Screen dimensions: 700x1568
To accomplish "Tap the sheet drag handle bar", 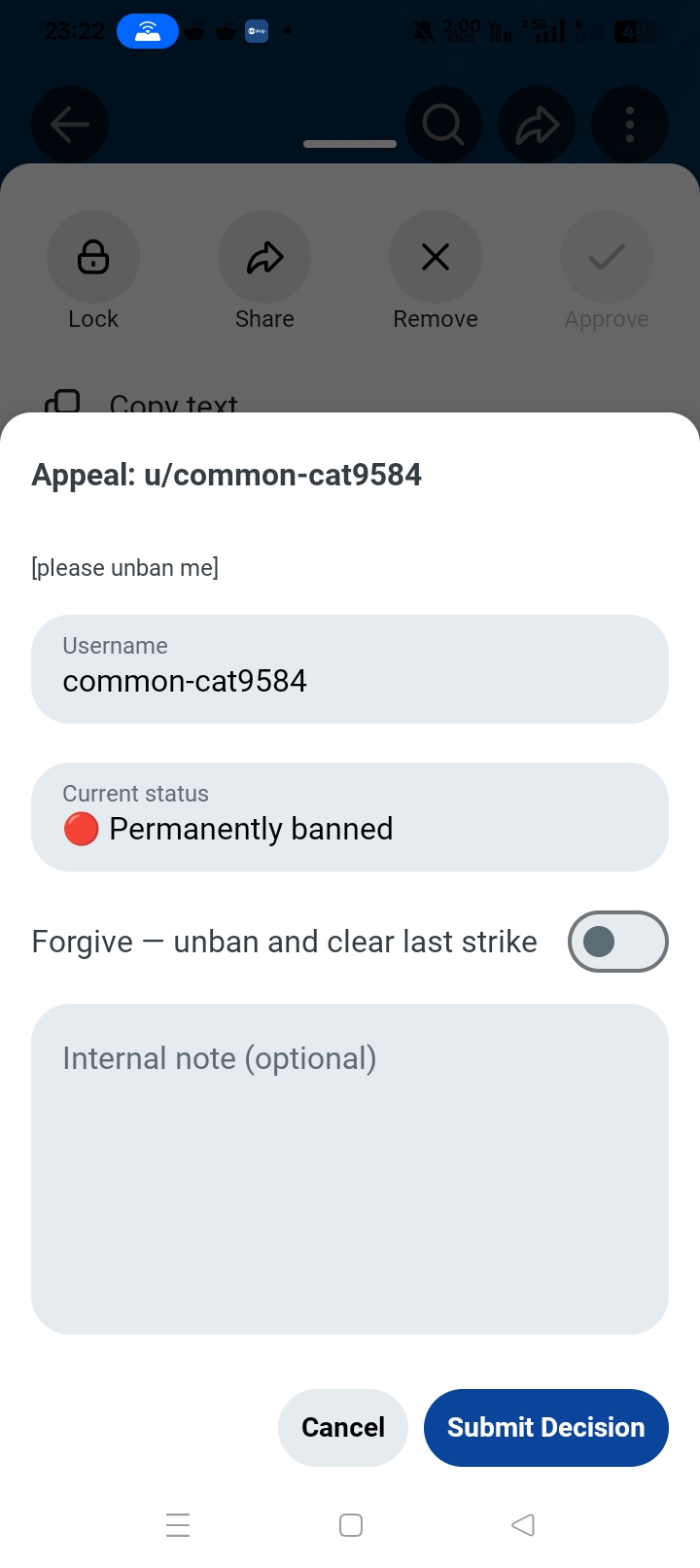I will pyautogui.click(x=350, y=144).
